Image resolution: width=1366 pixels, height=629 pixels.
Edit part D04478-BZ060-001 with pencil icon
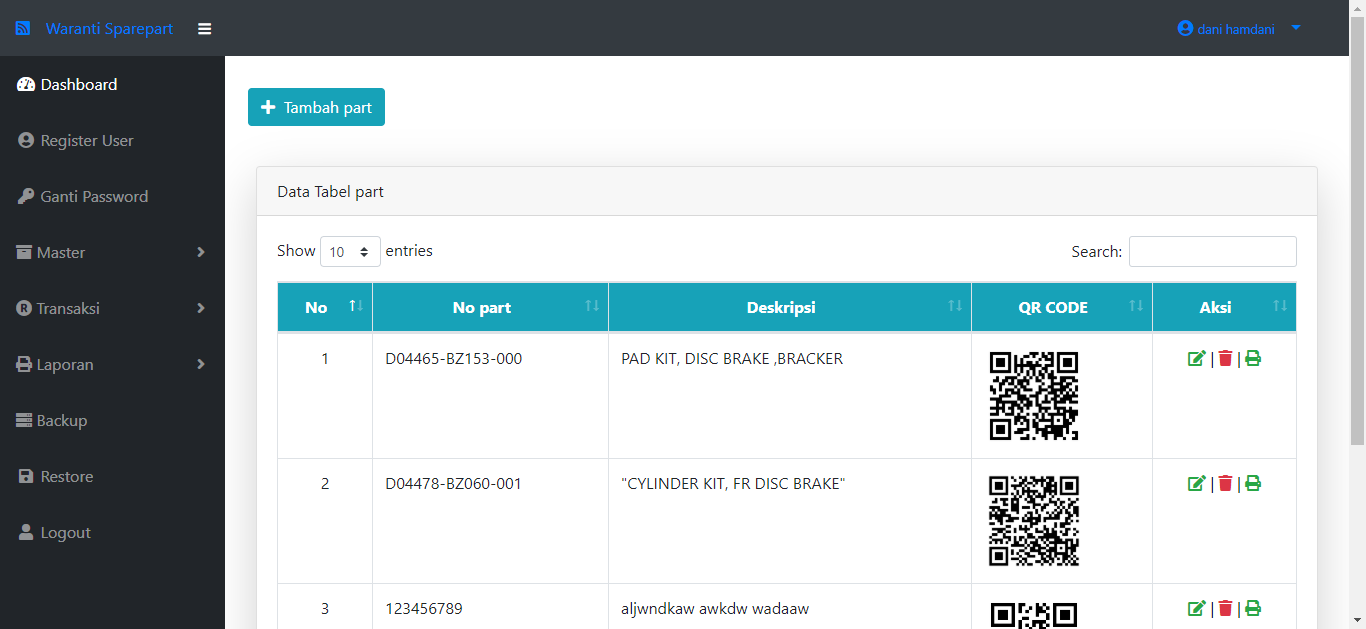coord(1196,483)
